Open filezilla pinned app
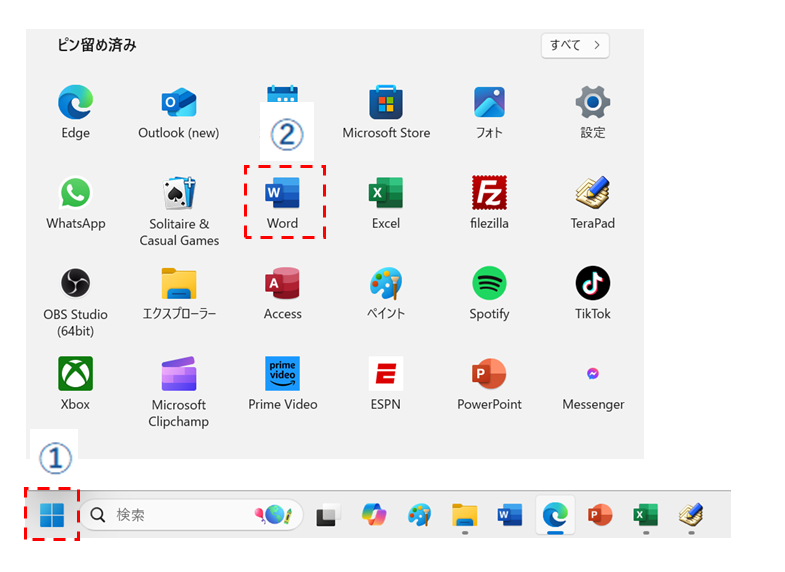This screenshot has height=572, width=785. coord(489,193)
